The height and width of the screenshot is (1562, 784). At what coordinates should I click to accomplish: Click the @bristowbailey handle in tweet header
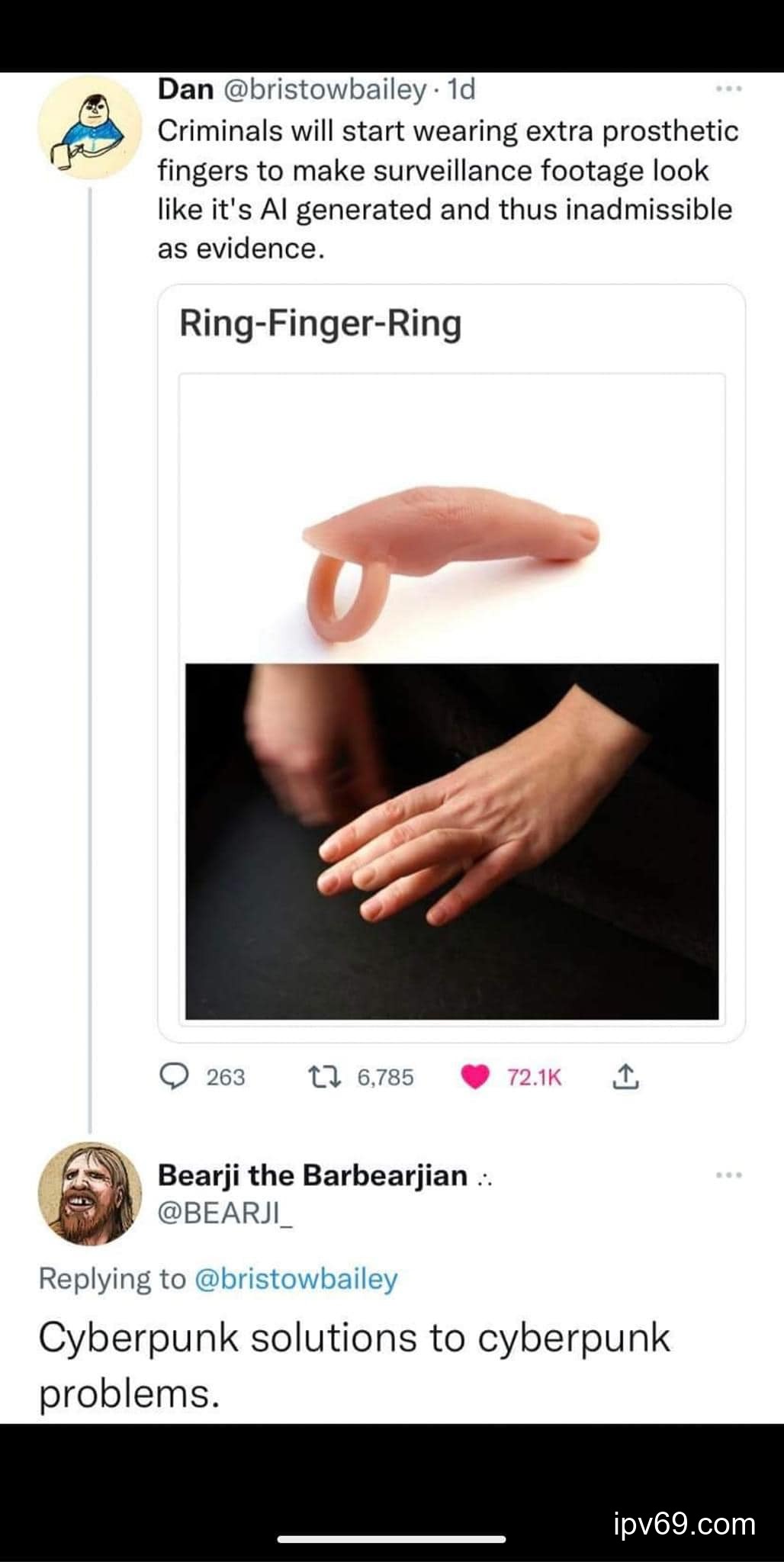(324, 90)
